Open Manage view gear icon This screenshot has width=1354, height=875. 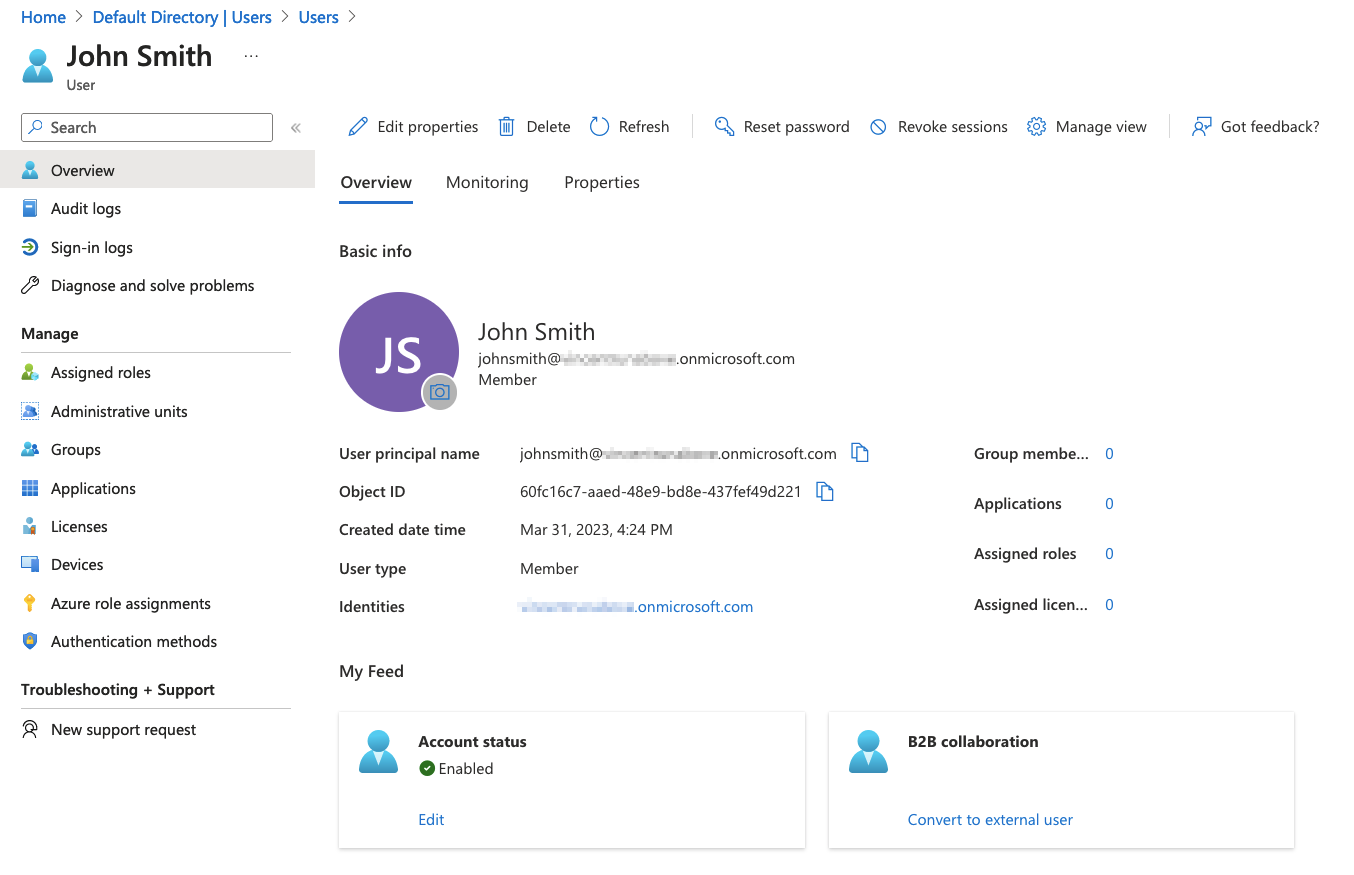[x=1037, y=127]
